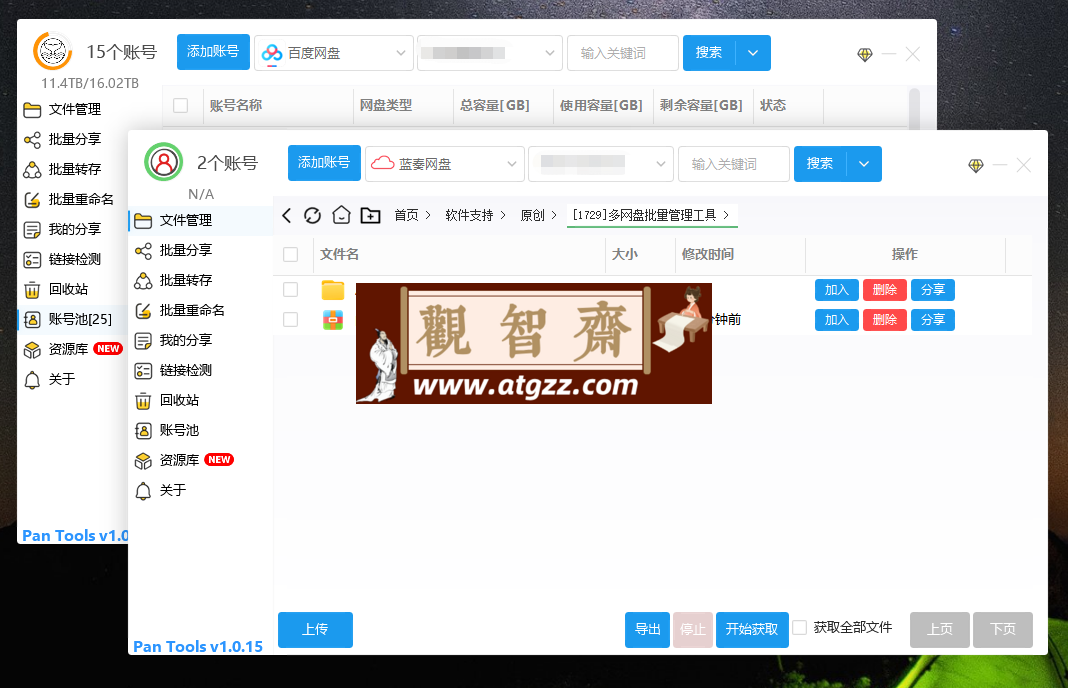Viewport: 1068px width, 688px height.
Task: Open the blurred account dropdown in the back window
Action: (490, 53)
